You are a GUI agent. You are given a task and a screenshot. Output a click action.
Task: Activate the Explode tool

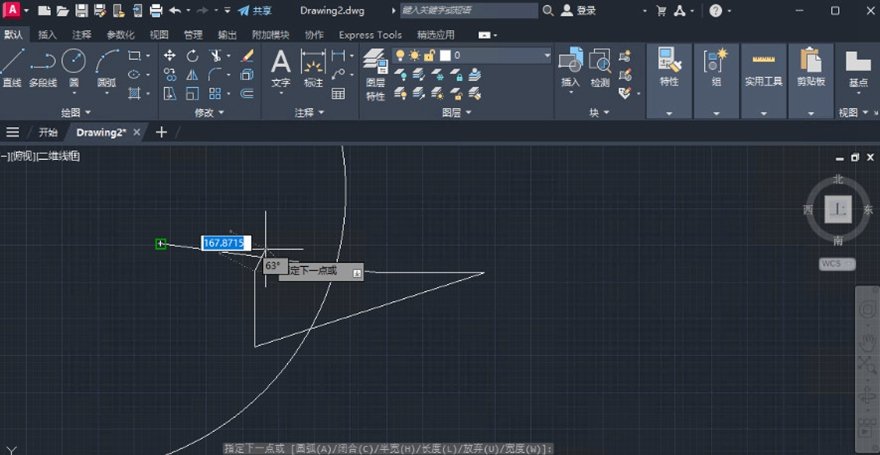[247, 74]
